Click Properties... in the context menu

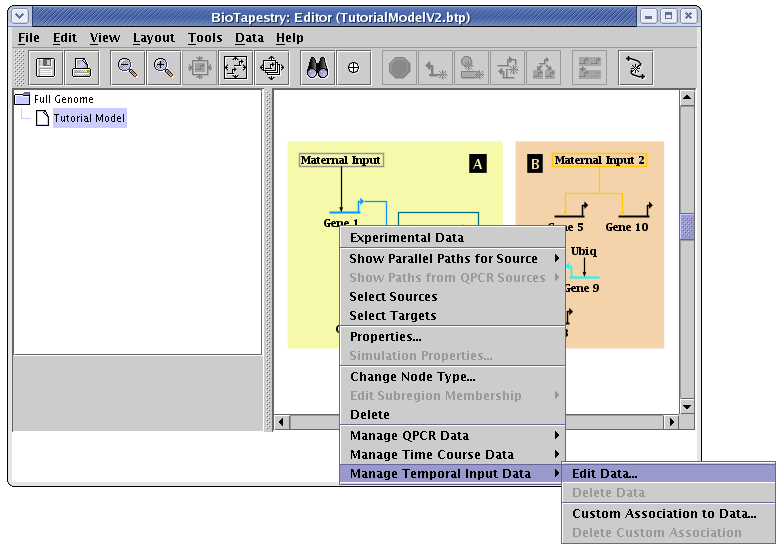pos(385,336)
